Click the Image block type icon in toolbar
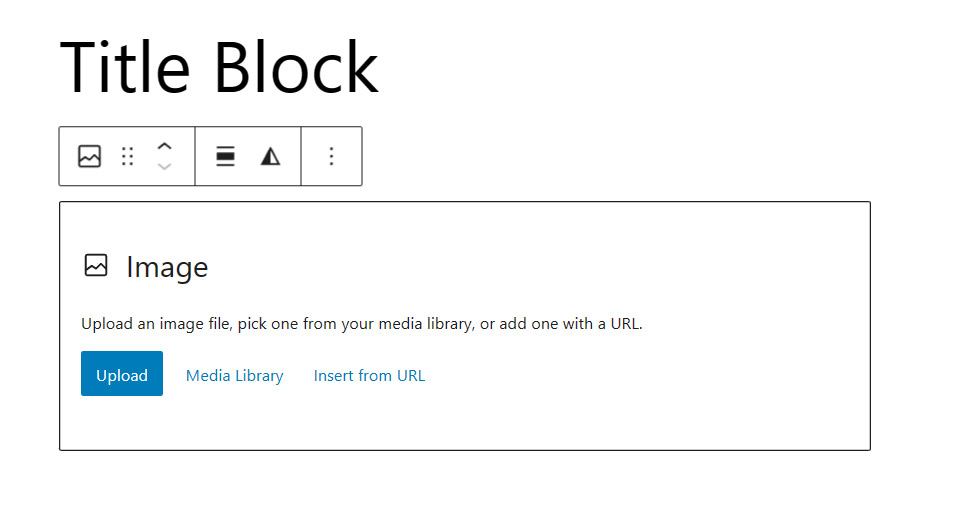This screenshot has height=520, width=963. 90,157
